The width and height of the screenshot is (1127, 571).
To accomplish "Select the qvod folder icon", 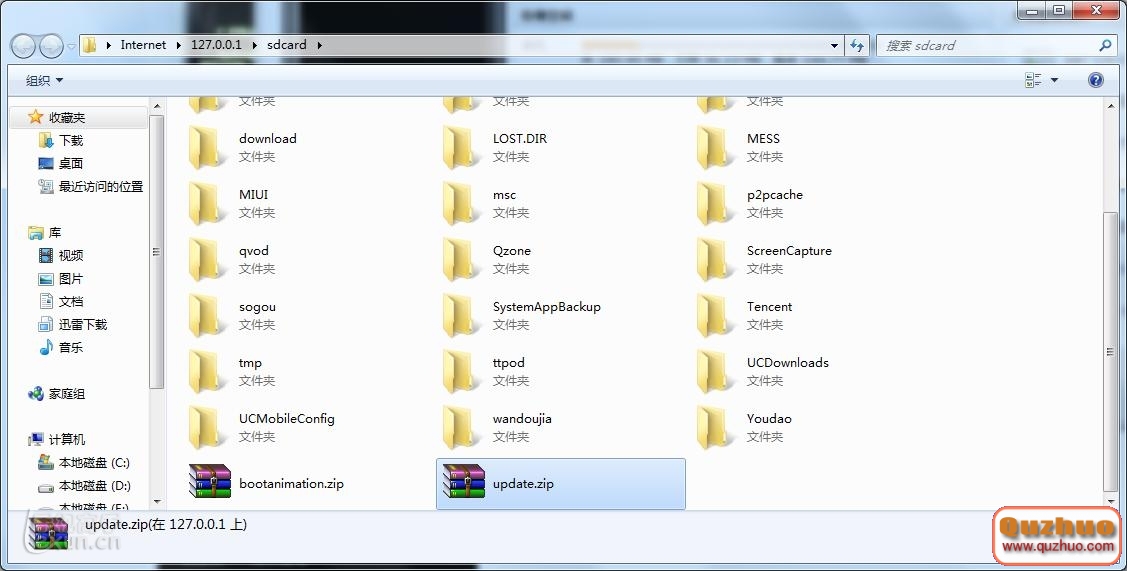I will (207, 260).
